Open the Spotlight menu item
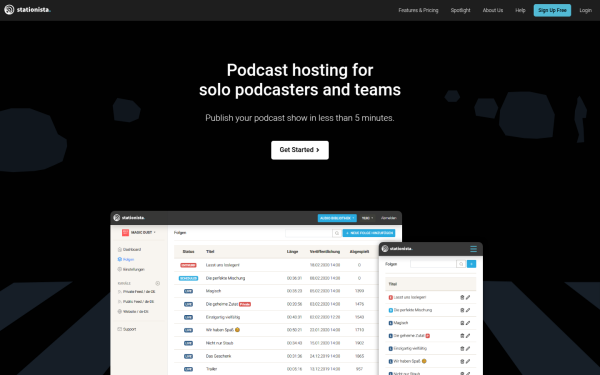The height and width of the screenshot is (375, 600). point(460,10)
